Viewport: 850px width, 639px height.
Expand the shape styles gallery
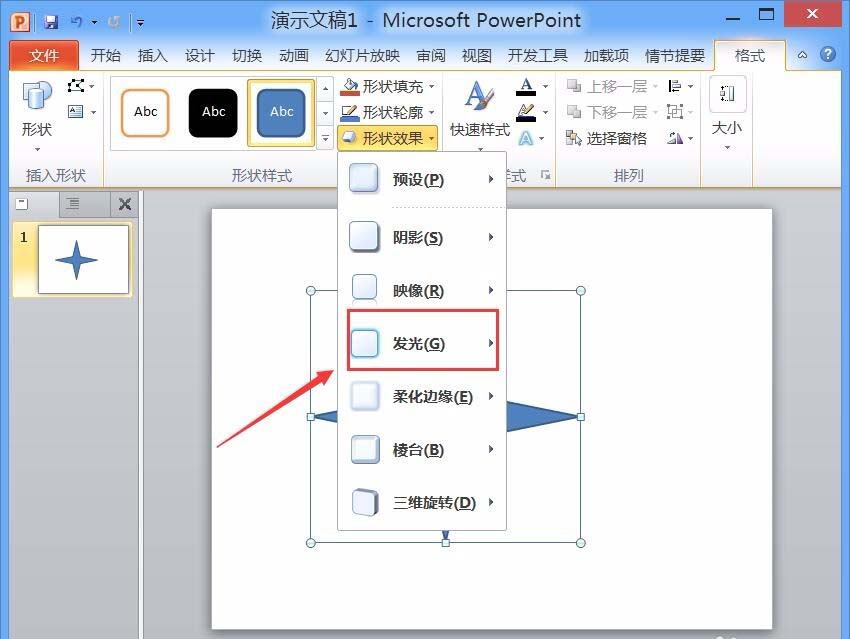(325, 137)
